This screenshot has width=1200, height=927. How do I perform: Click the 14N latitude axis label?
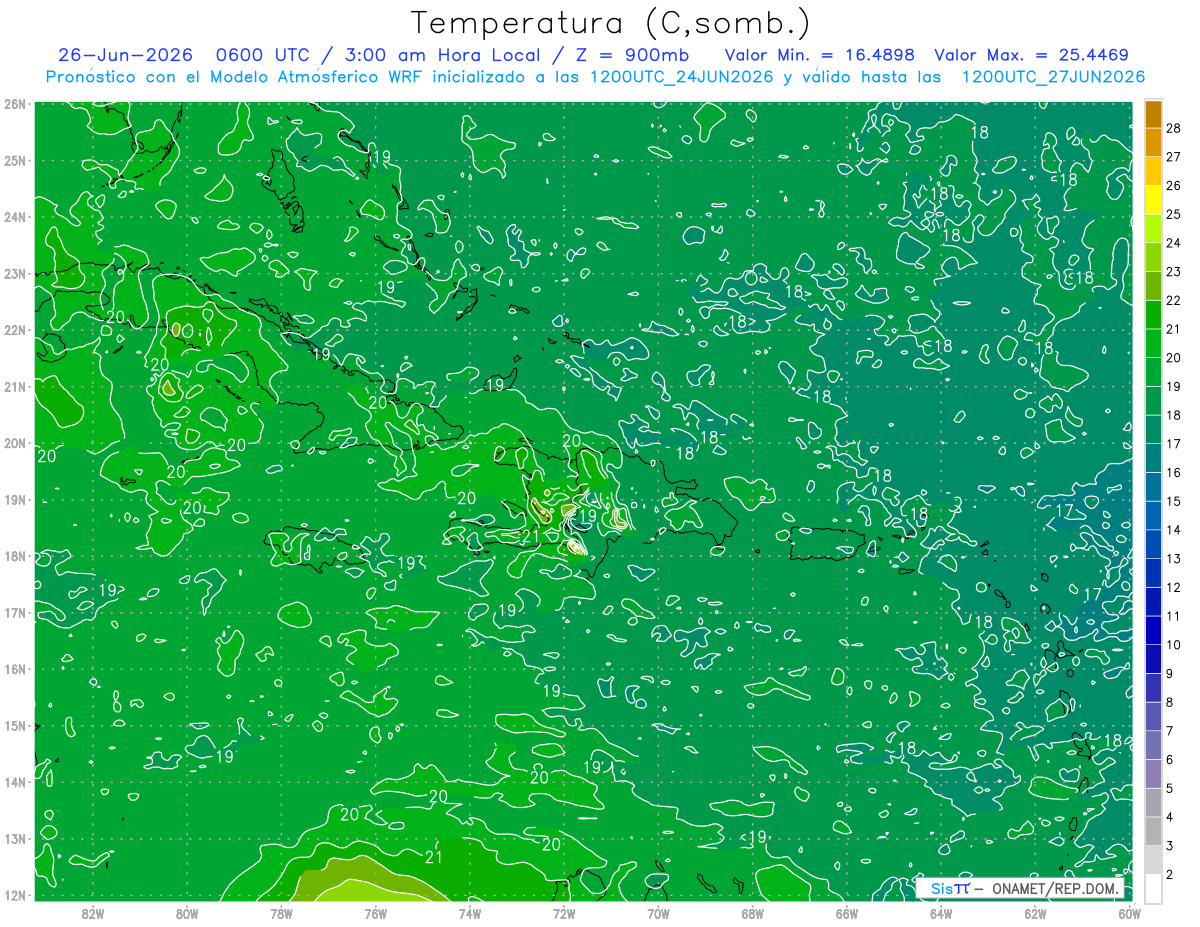tap(15, 782)
